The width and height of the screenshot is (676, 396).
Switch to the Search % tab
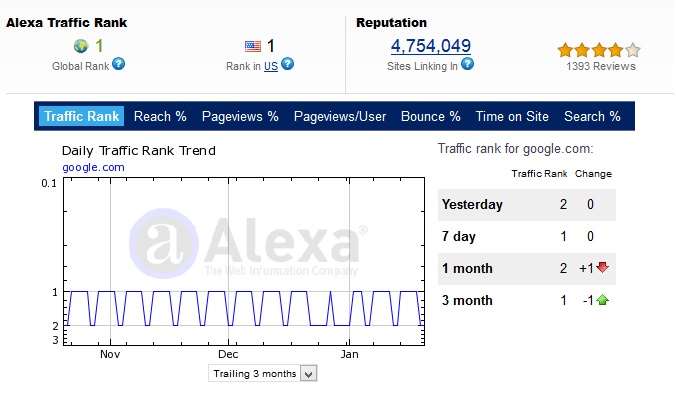(592, 116)
